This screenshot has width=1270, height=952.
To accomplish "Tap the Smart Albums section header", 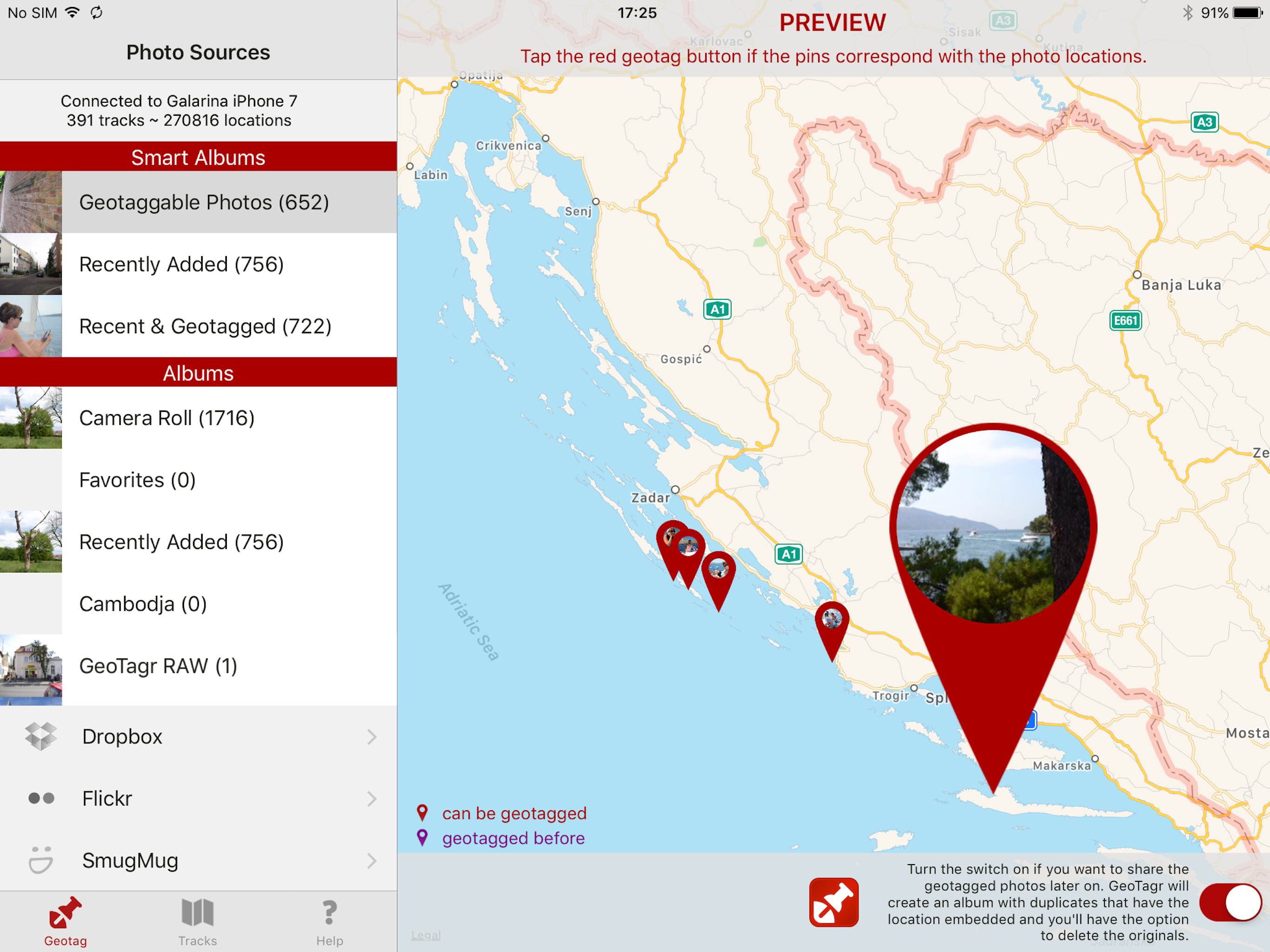I will pos(198,157).
